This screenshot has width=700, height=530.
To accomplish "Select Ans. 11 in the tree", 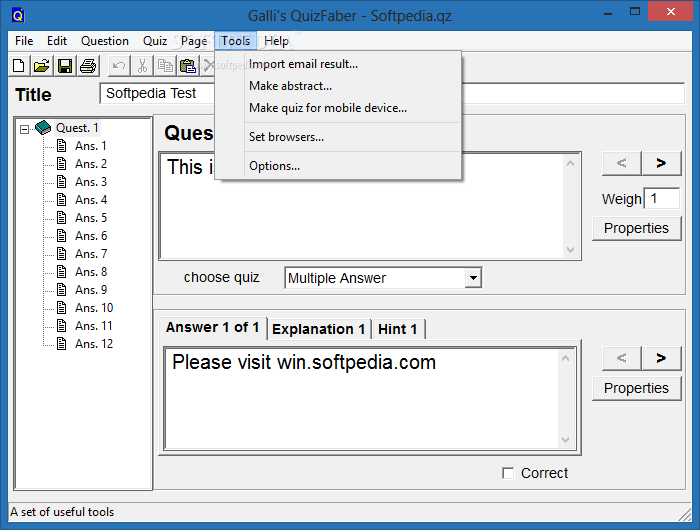I will (93, 326).
